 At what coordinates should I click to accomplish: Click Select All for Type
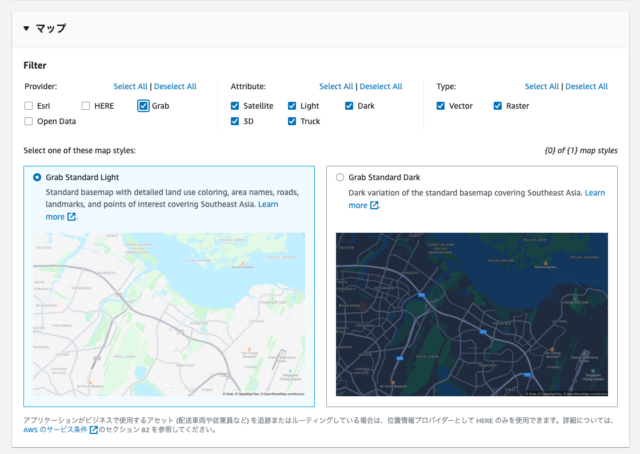click(542, 87)
